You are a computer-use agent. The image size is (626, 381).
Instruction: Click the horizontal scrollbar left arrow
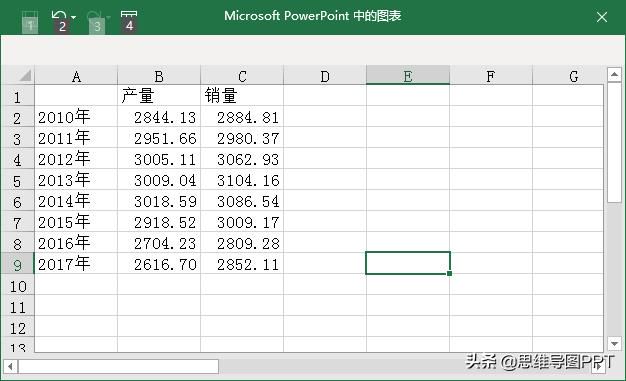(10, 366)
